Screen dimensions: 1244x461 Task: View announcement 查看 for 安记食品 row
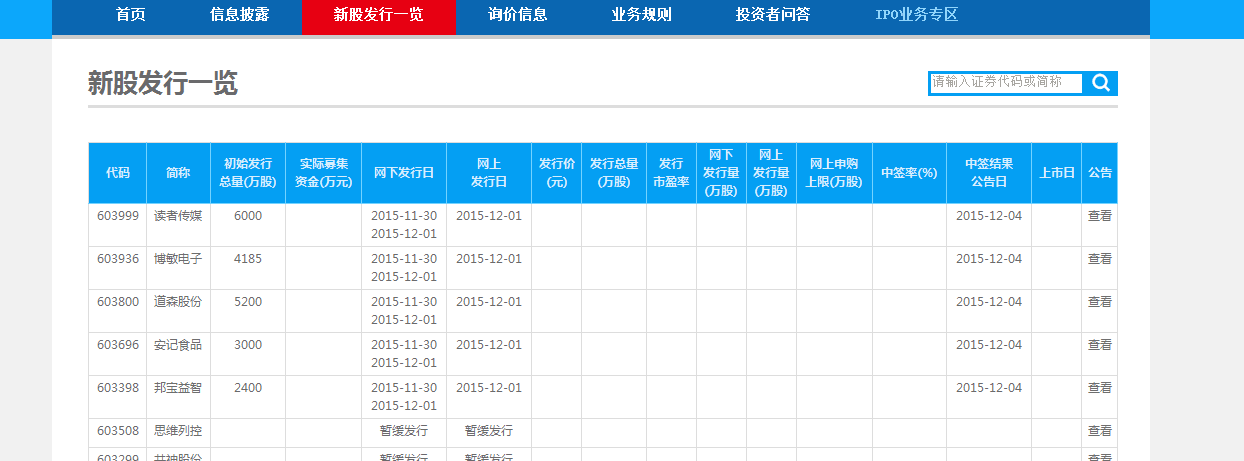1100,345
